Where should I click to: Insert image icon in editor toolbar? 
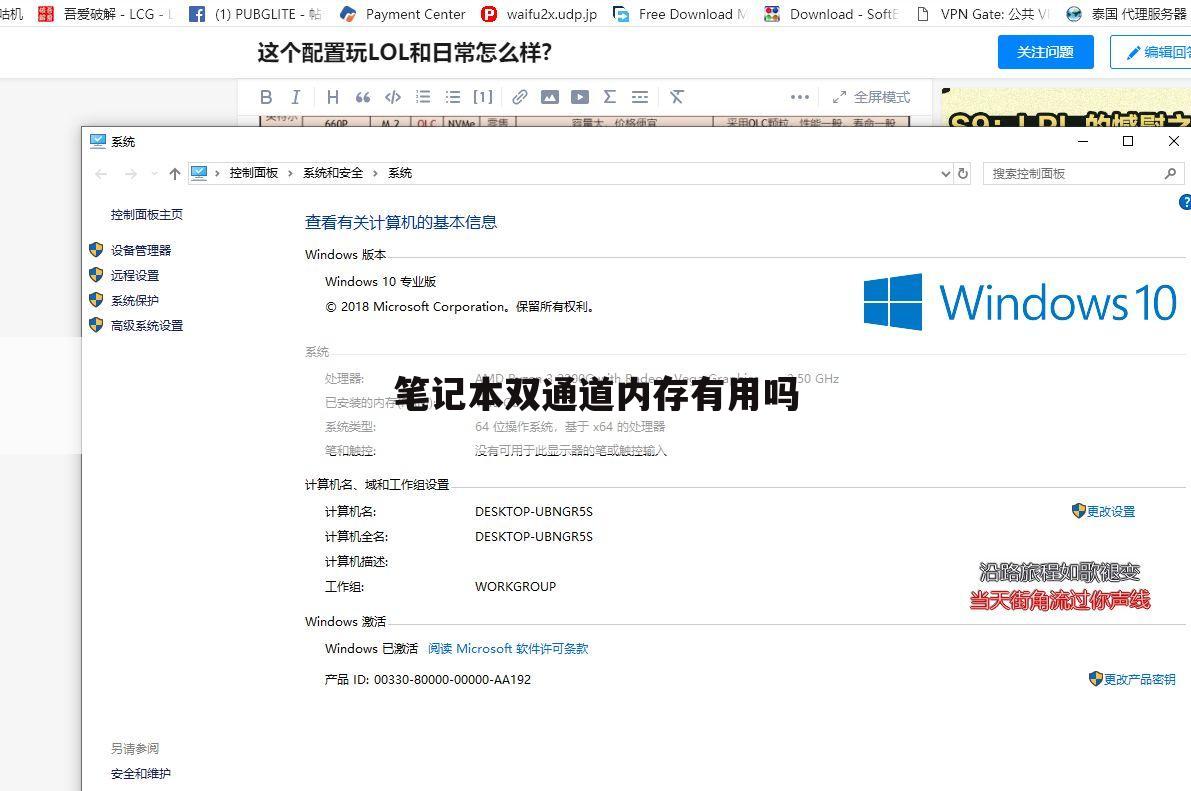(x=550, y=97)
